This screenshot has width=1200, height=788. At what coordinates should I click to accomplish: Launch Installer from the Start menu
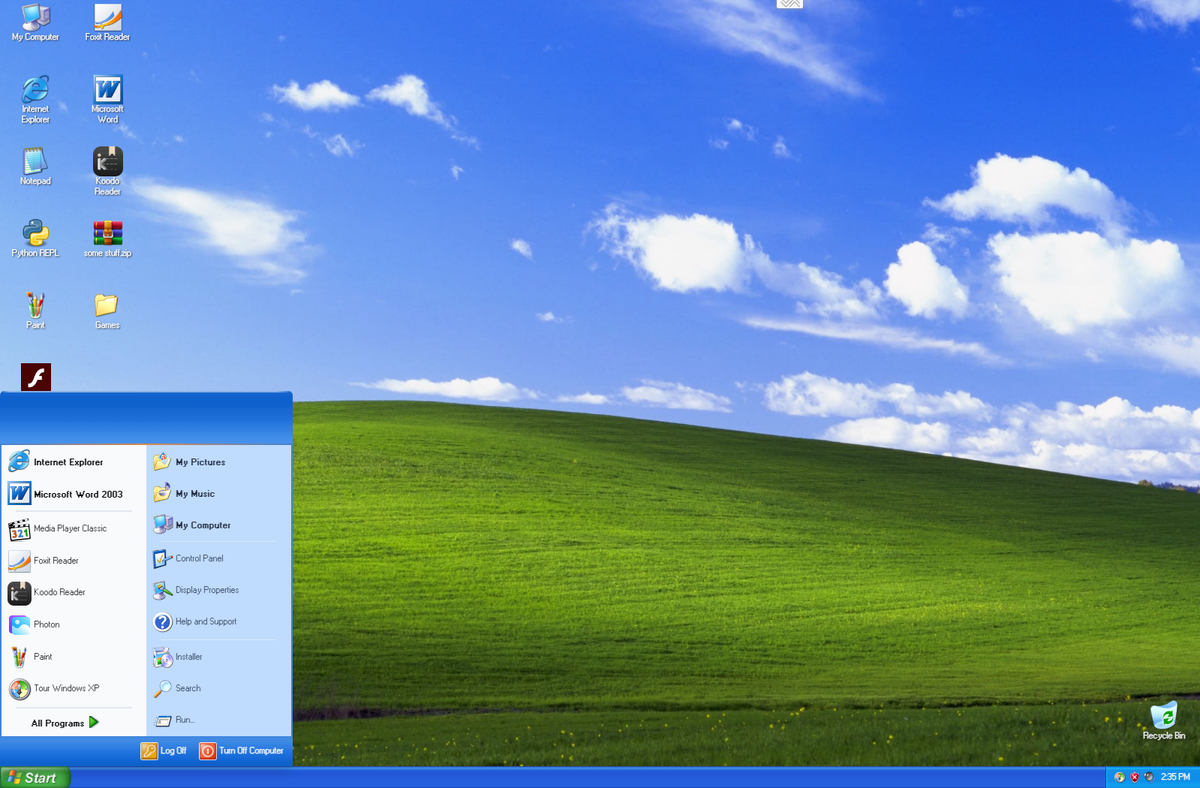tap(218, 657)
